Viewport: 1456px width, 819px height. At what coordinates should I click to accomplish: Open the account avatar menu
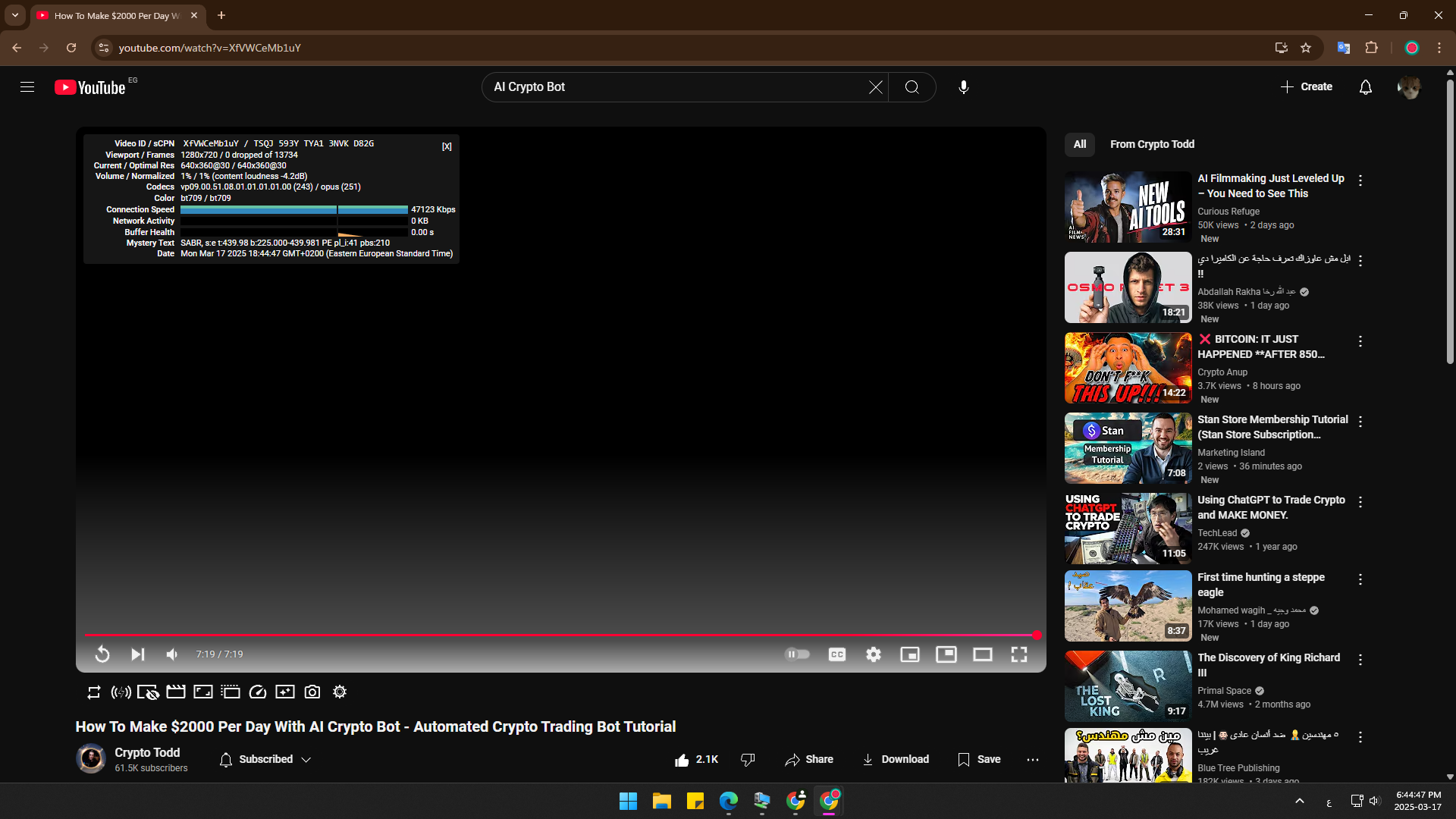click(x=1409, y=87)
